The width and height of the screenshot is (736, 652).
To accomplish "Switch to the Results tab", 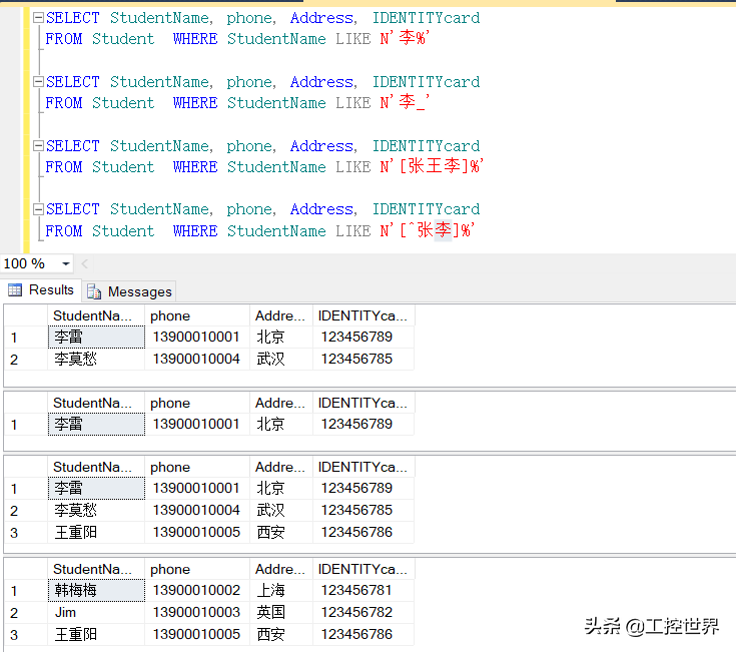I will coord(41,290).
